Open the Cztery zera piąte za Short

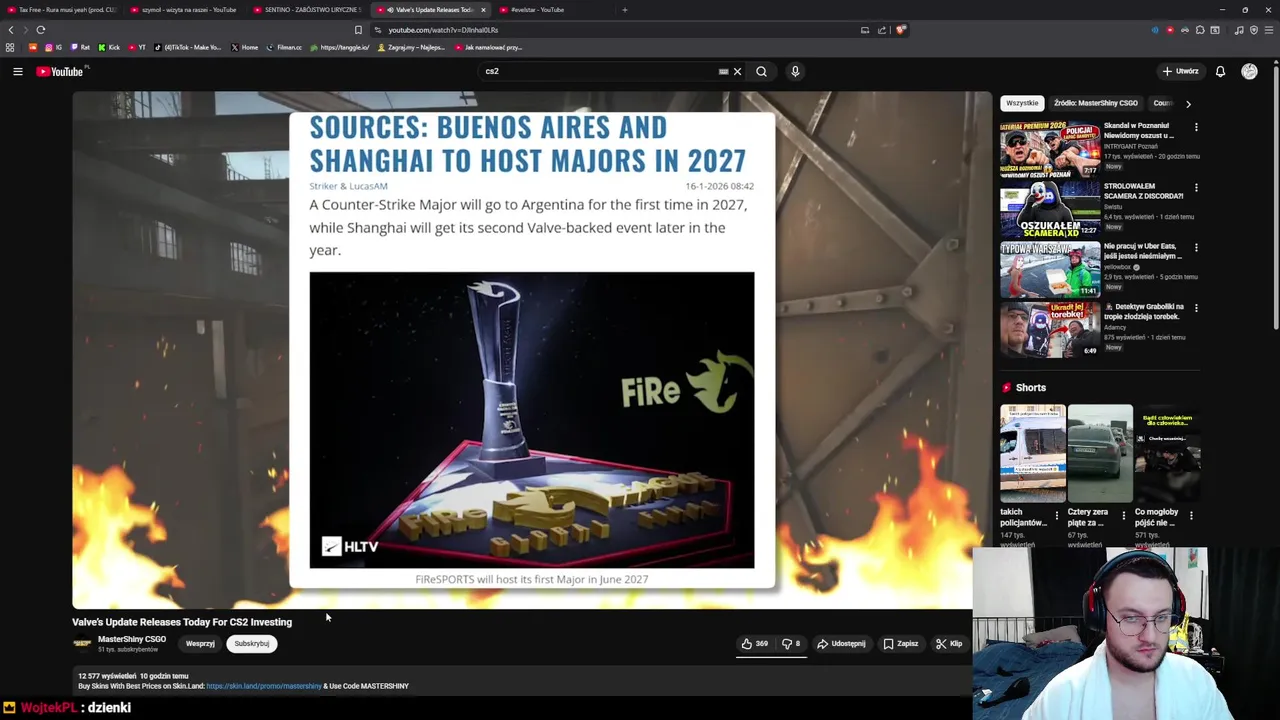click(1099, 453)
